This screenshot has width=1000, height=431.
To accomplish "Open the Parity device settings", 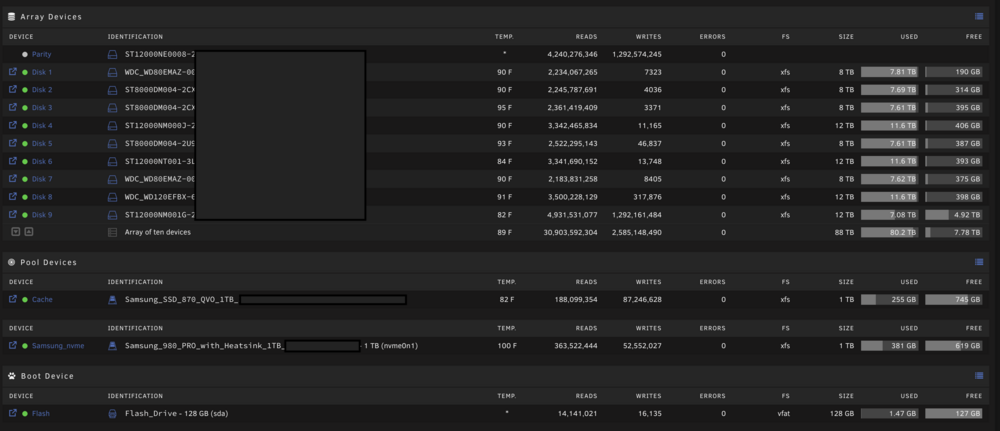I will [x=41, y=55].
